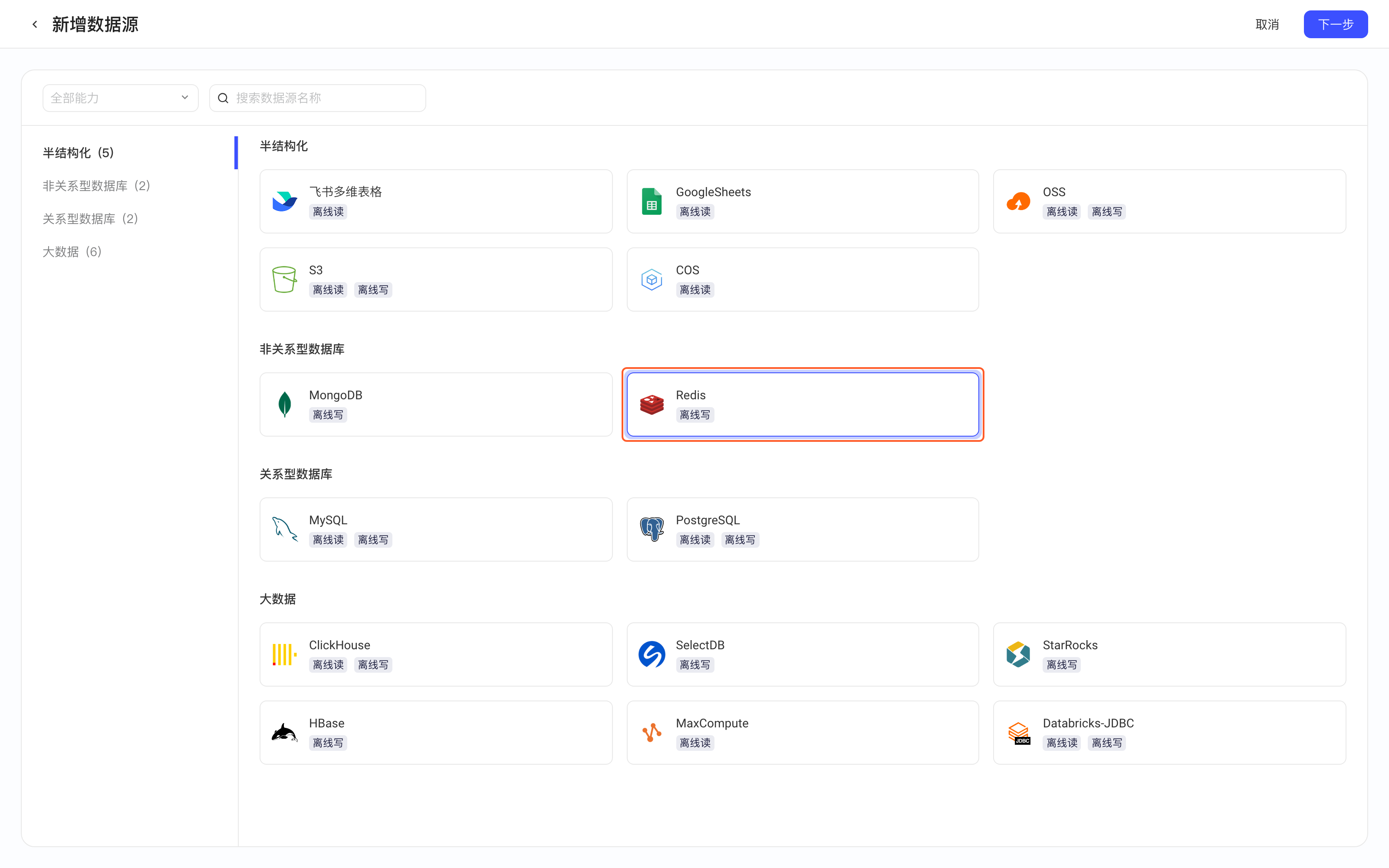The image size is (1389, 868).
Task: Click the 离线写 tag on HBase card
Action: pos(328,743)
